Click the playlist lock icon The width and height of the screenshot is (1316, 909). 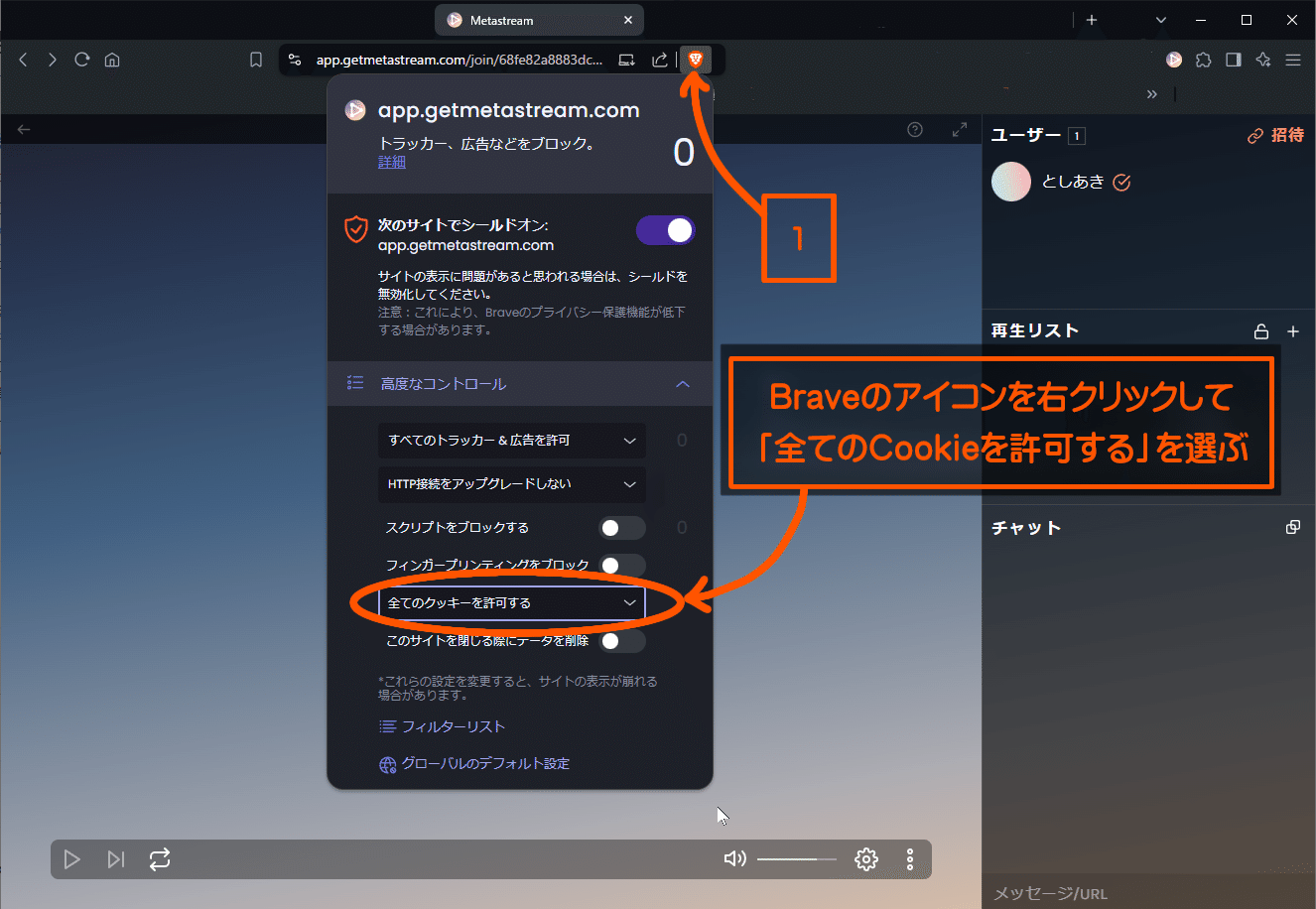click(1261, 331)
